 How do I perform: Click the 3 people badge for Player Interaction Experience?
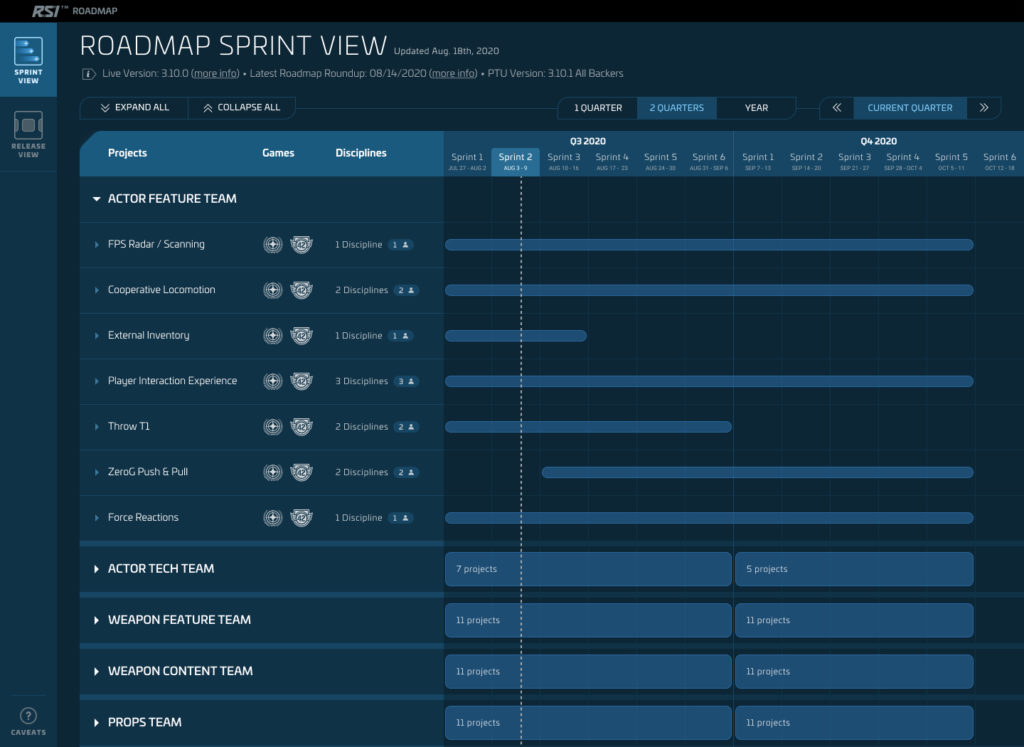tap(406, 381)
